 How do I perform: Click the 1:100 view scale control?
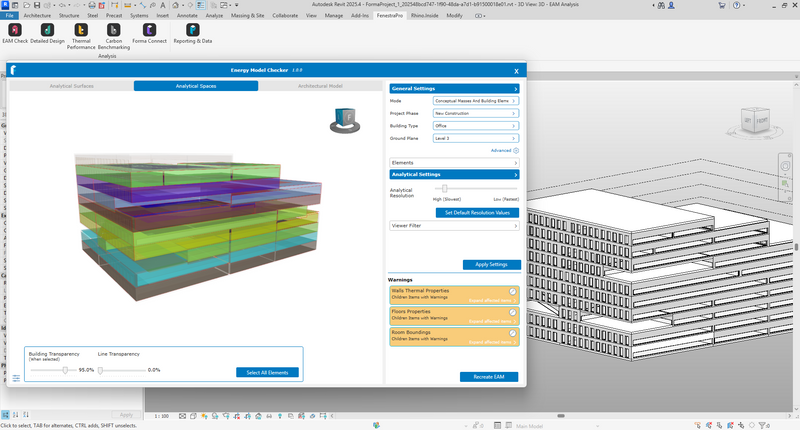(x=161, y=416)
